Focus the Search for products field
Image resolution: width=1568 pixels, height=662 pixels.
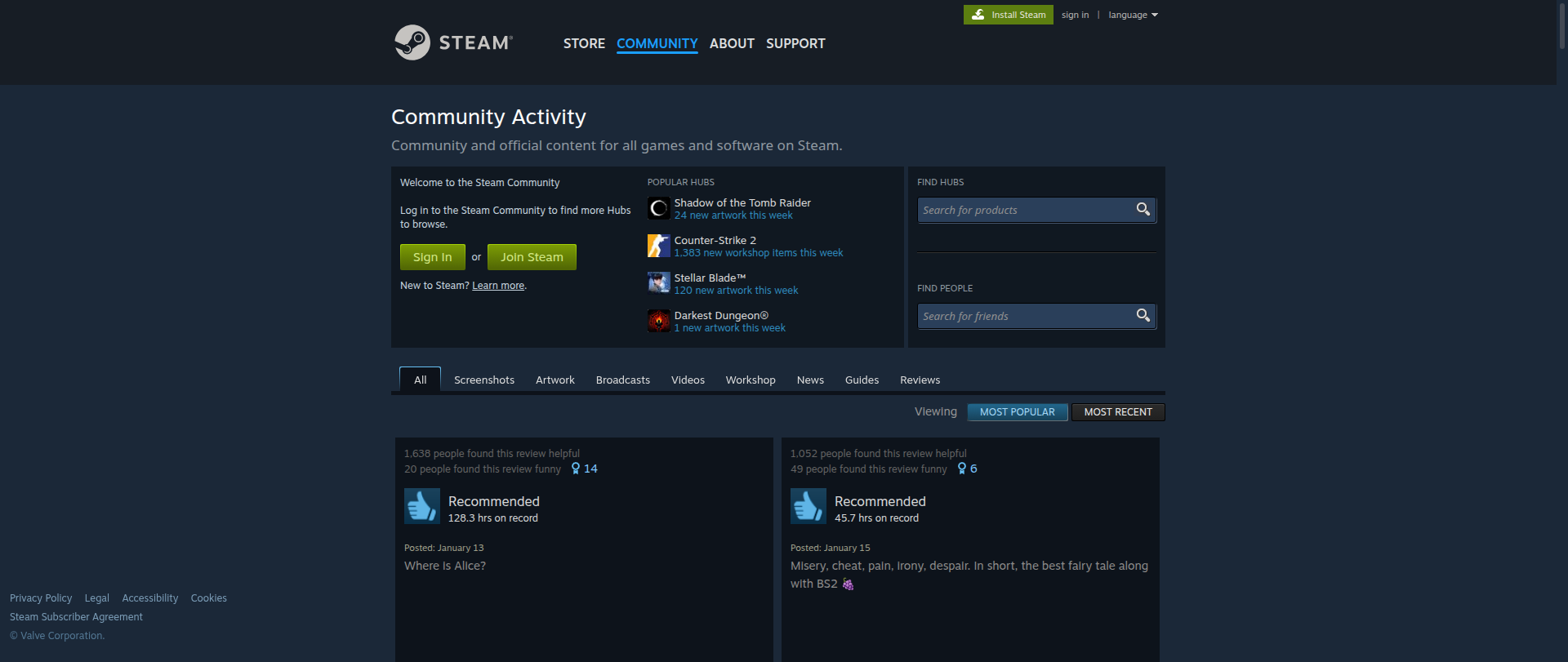click(1025, 211)
